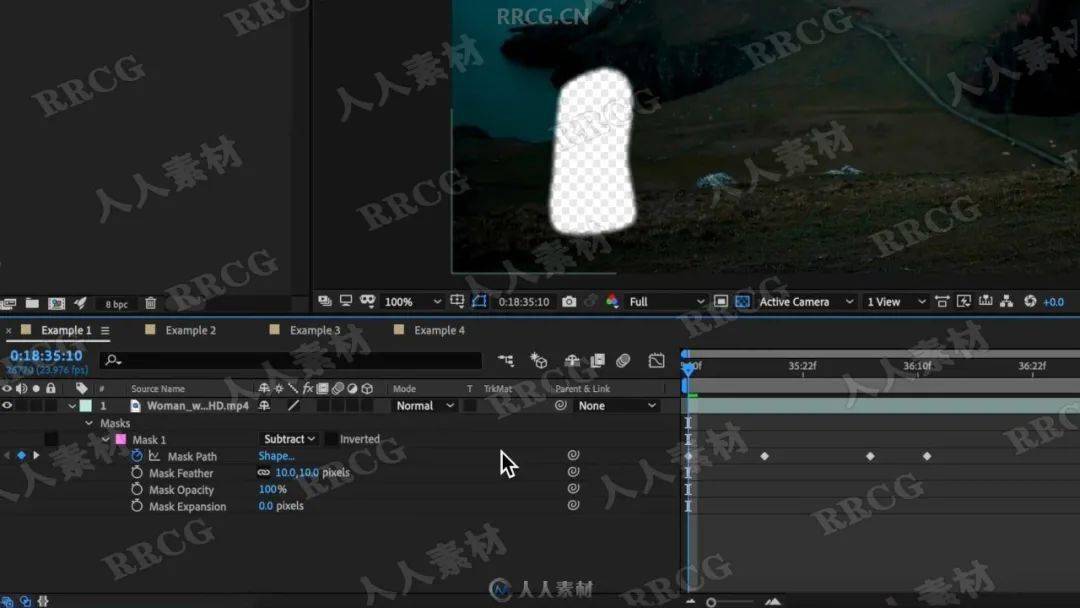Click the pink Mask 1 color swatch
Screen dimensions: 1080x608
pos(121,439)
